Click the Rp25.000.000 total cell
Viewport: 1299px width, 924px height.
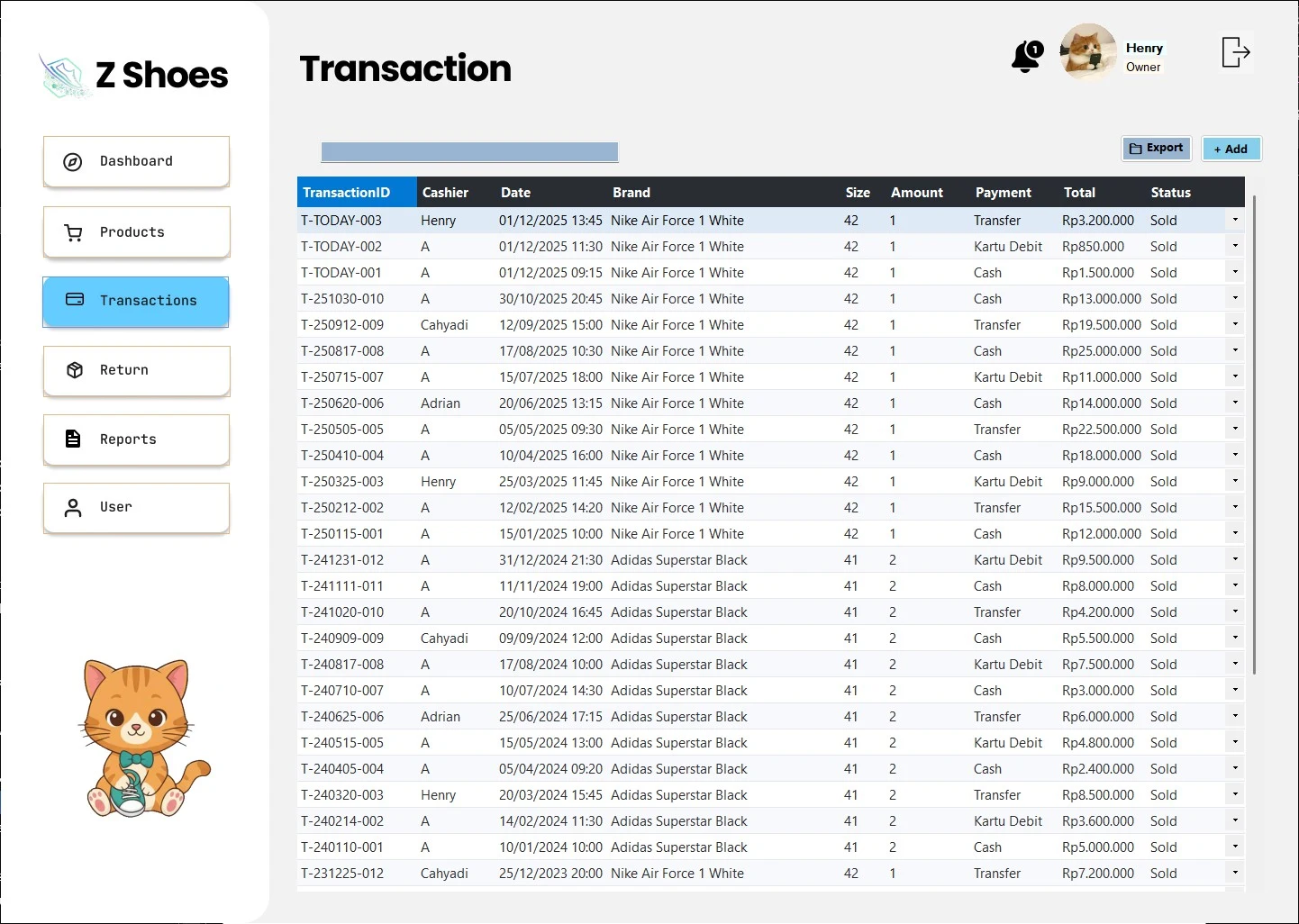(x=1102, y=350)
